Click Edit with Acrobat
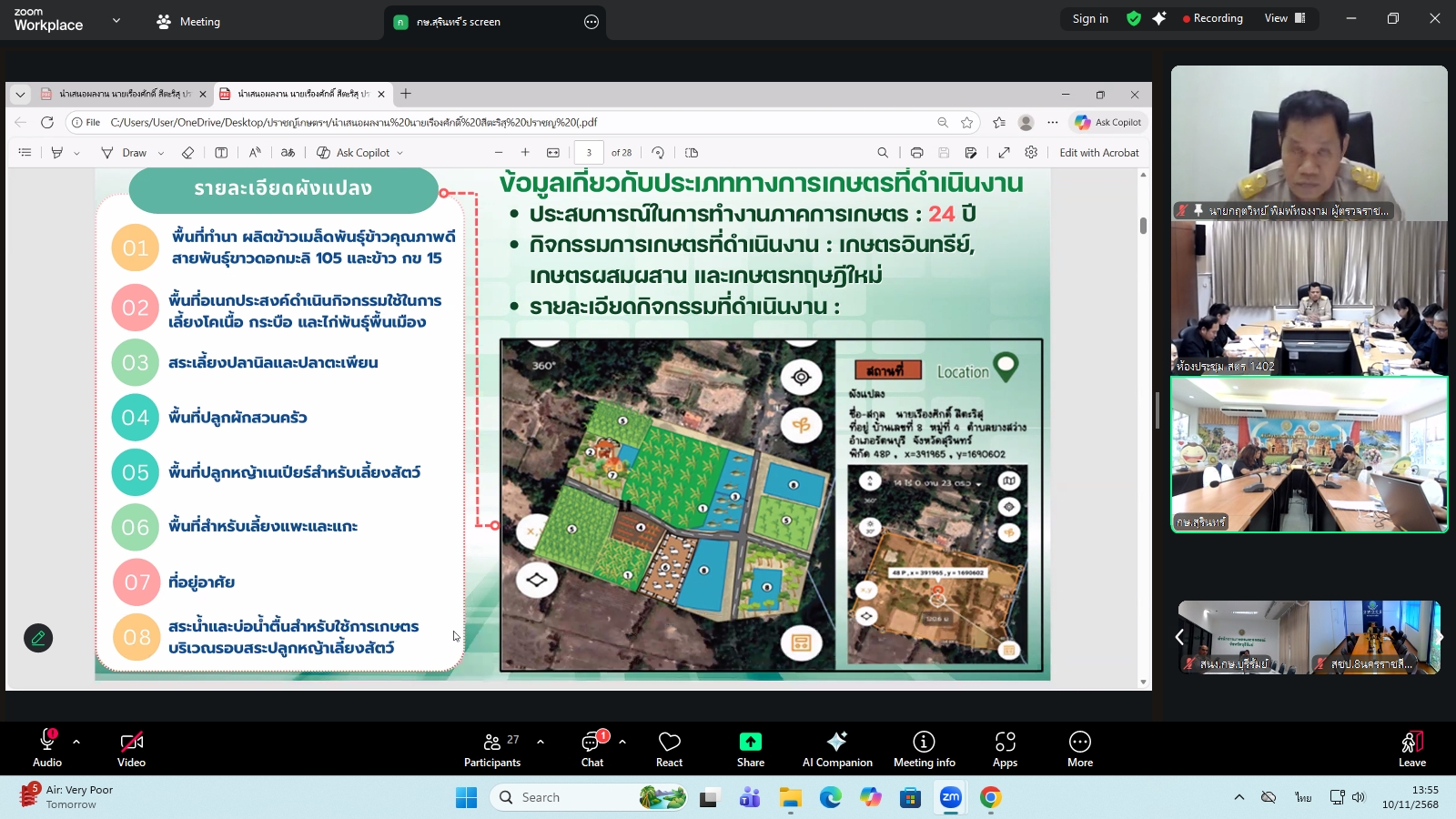The height and width of the screenshot is (819, 1456). 1100,152
